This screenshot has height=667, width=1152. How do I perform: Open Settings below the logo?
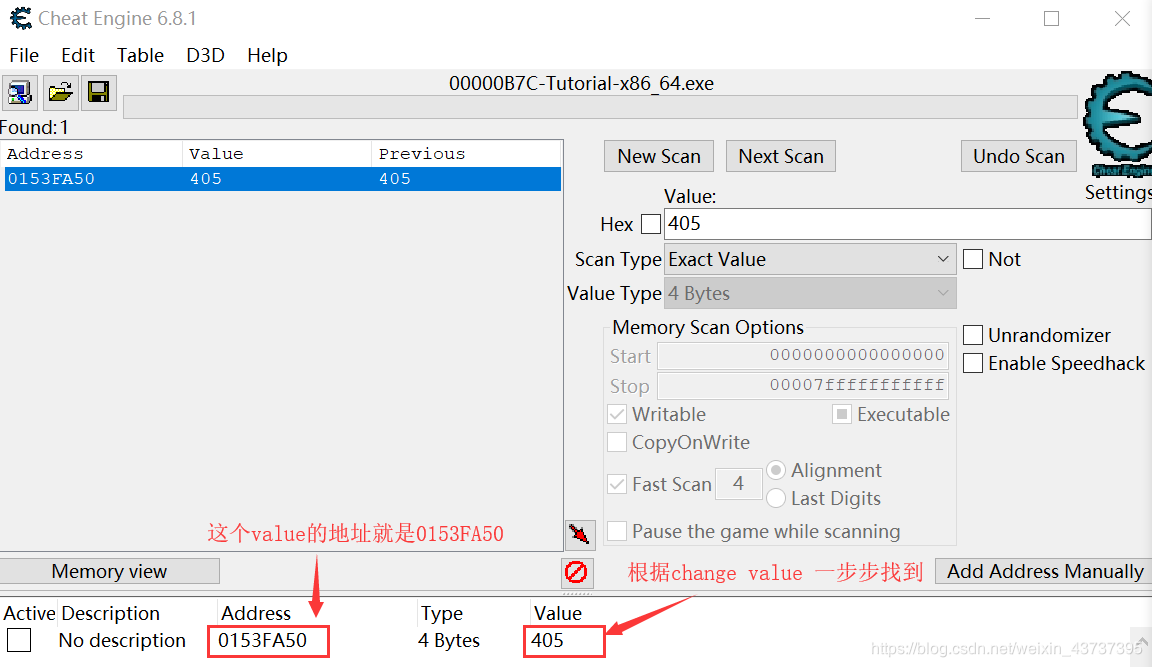pos(1117,192)
